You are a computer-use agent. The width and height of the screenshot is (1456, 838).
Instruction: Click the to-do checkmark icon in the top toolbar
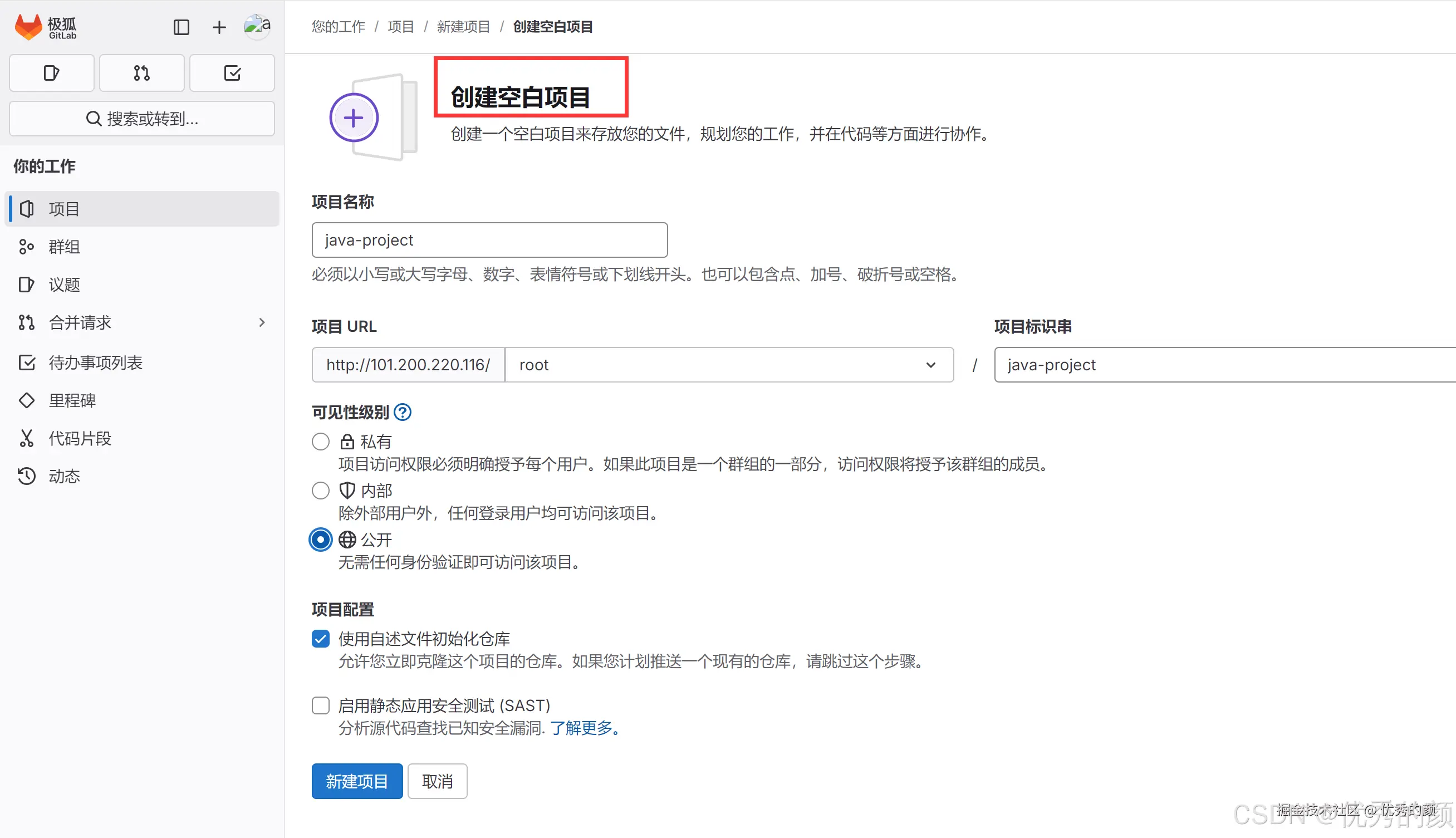pos(232,72)
